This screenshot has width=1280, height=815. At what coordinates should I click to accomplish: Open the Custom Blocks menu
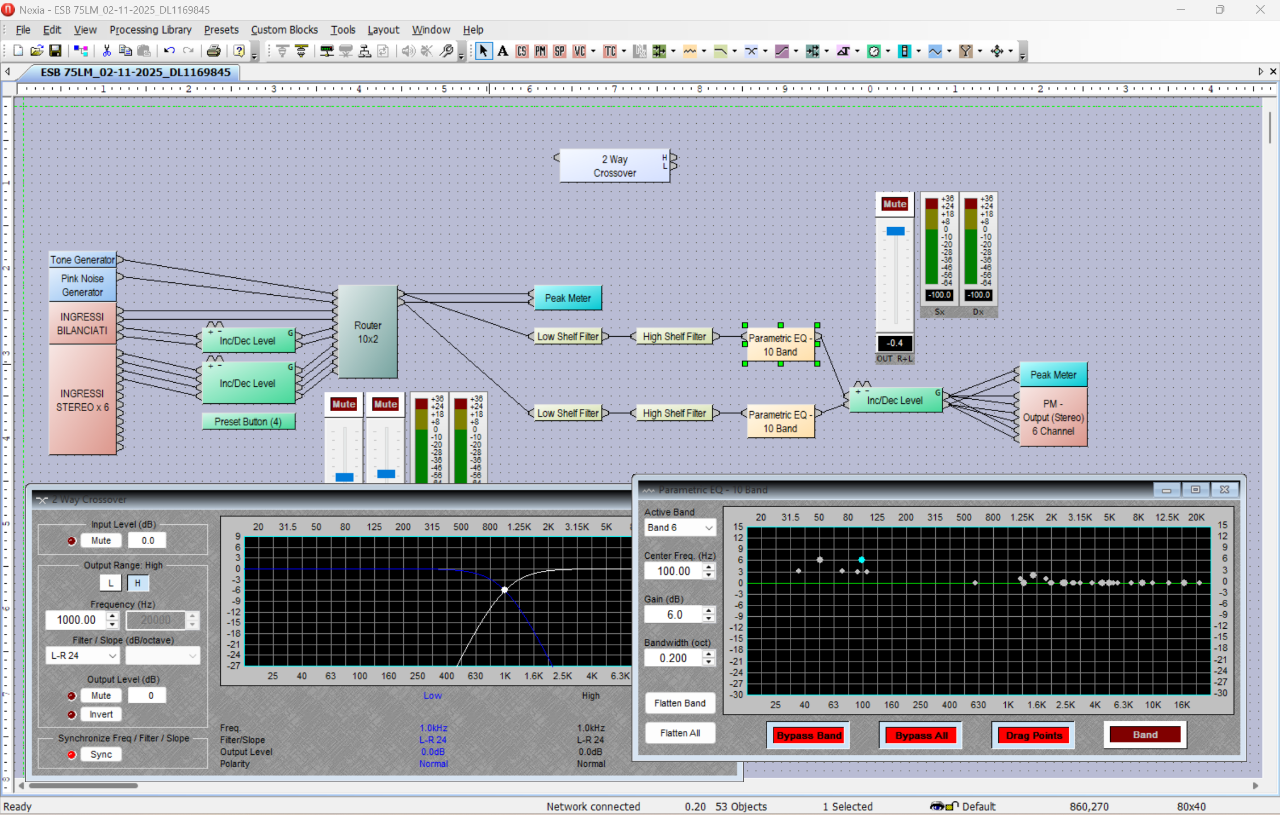(x=283, y=30)
